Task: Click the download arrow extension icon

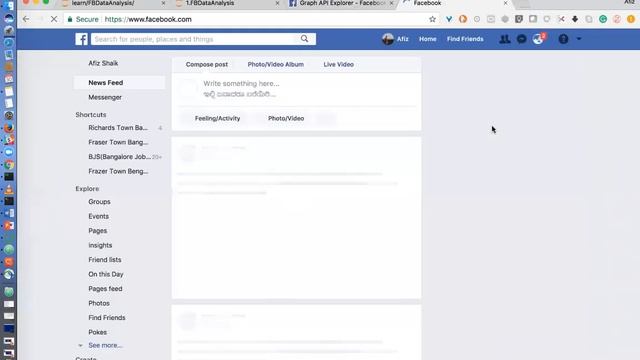Action: (x=575, y=19)
